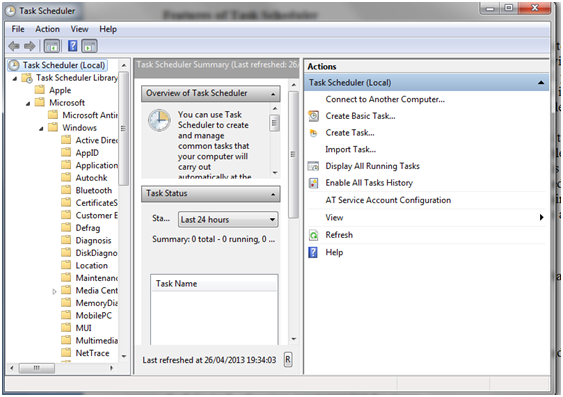Open the View menu in menu bar
Screen dimensions: 563x397
[x=79, y=29]
